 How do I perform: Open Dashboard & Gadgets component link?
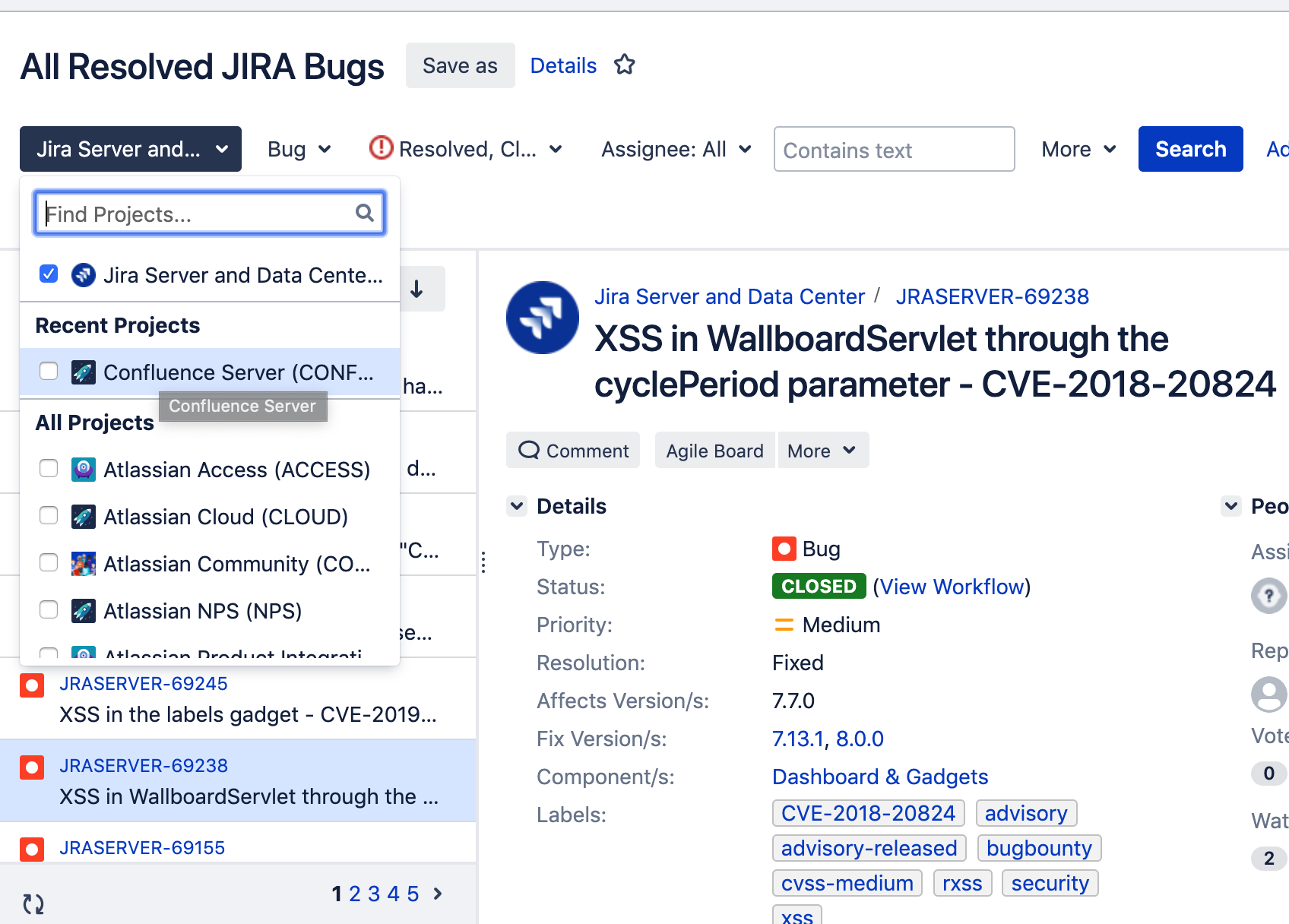pos(880,777)
